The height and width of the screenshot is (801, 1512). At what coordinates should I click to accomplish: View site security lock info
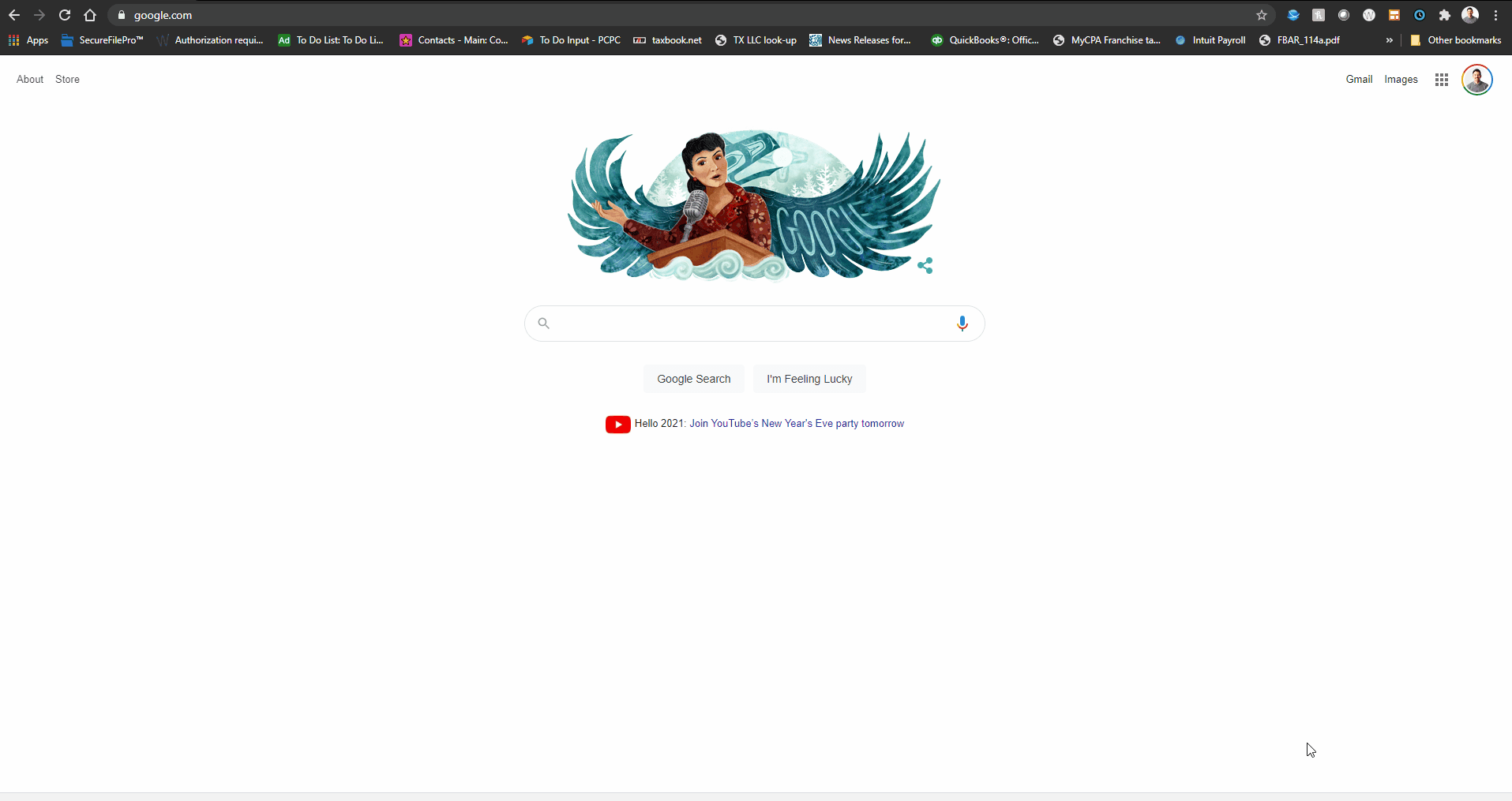122,15
